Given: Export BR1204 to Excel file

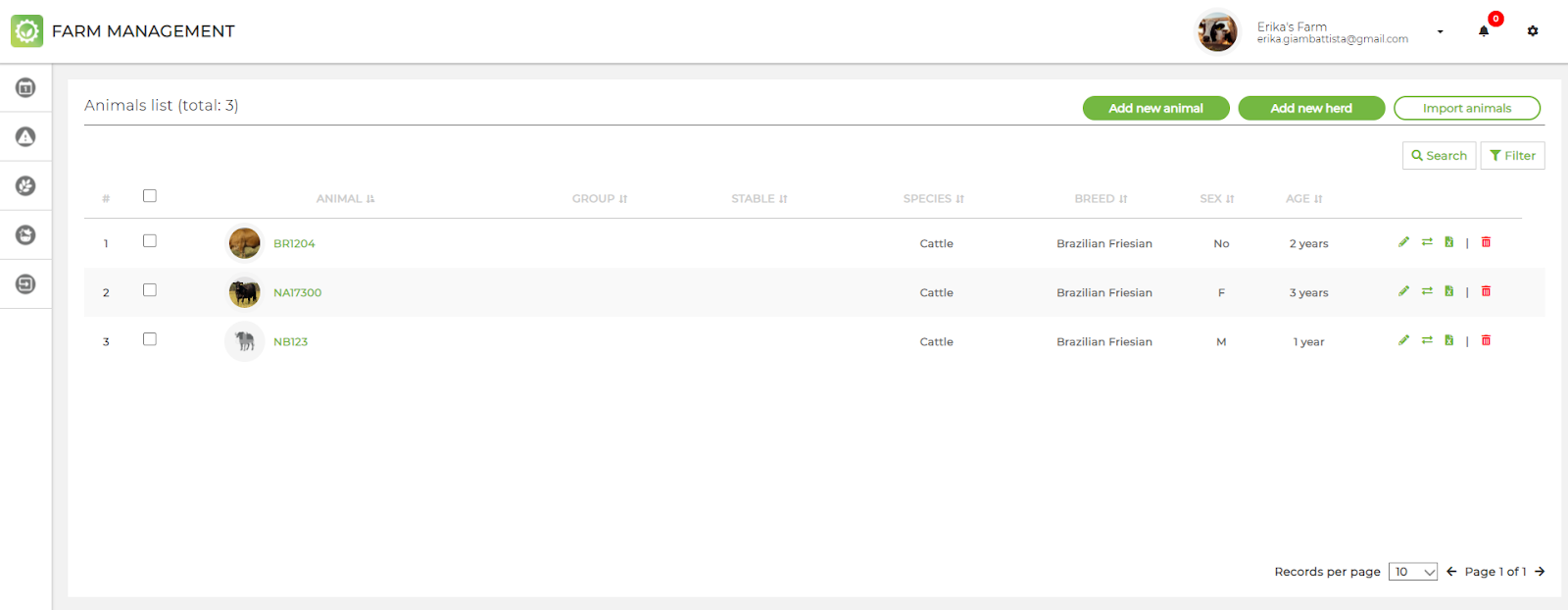Looking at the screenshot, I should (1448, 242).
